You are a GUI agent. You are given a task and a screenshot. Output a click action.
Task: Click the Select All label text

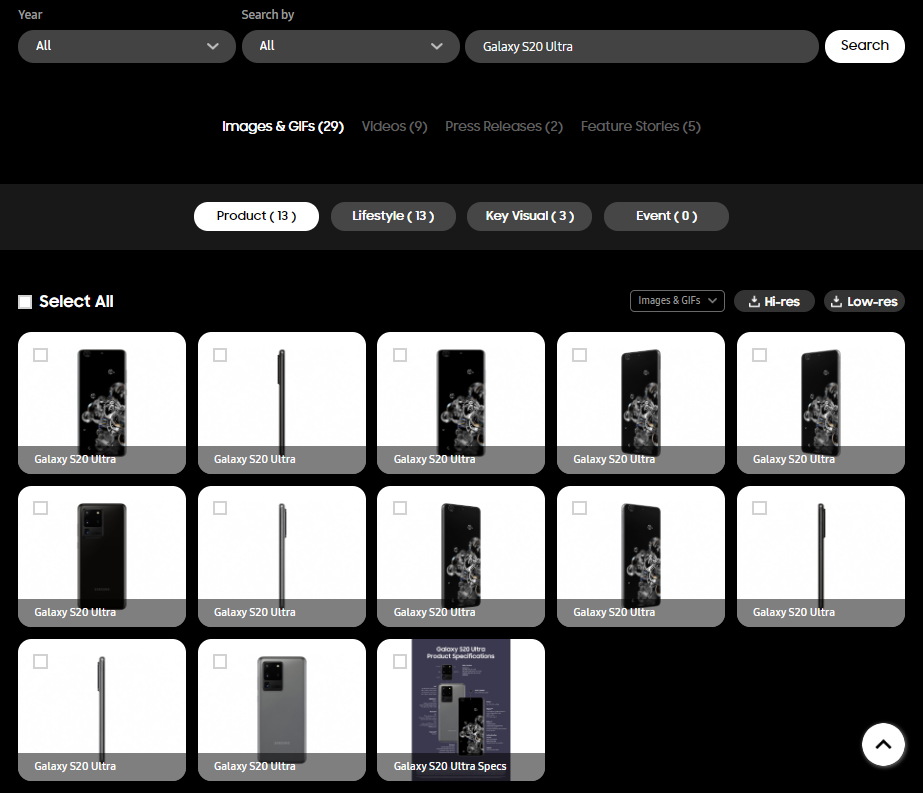pyautogui.click(x=76, y=301)
